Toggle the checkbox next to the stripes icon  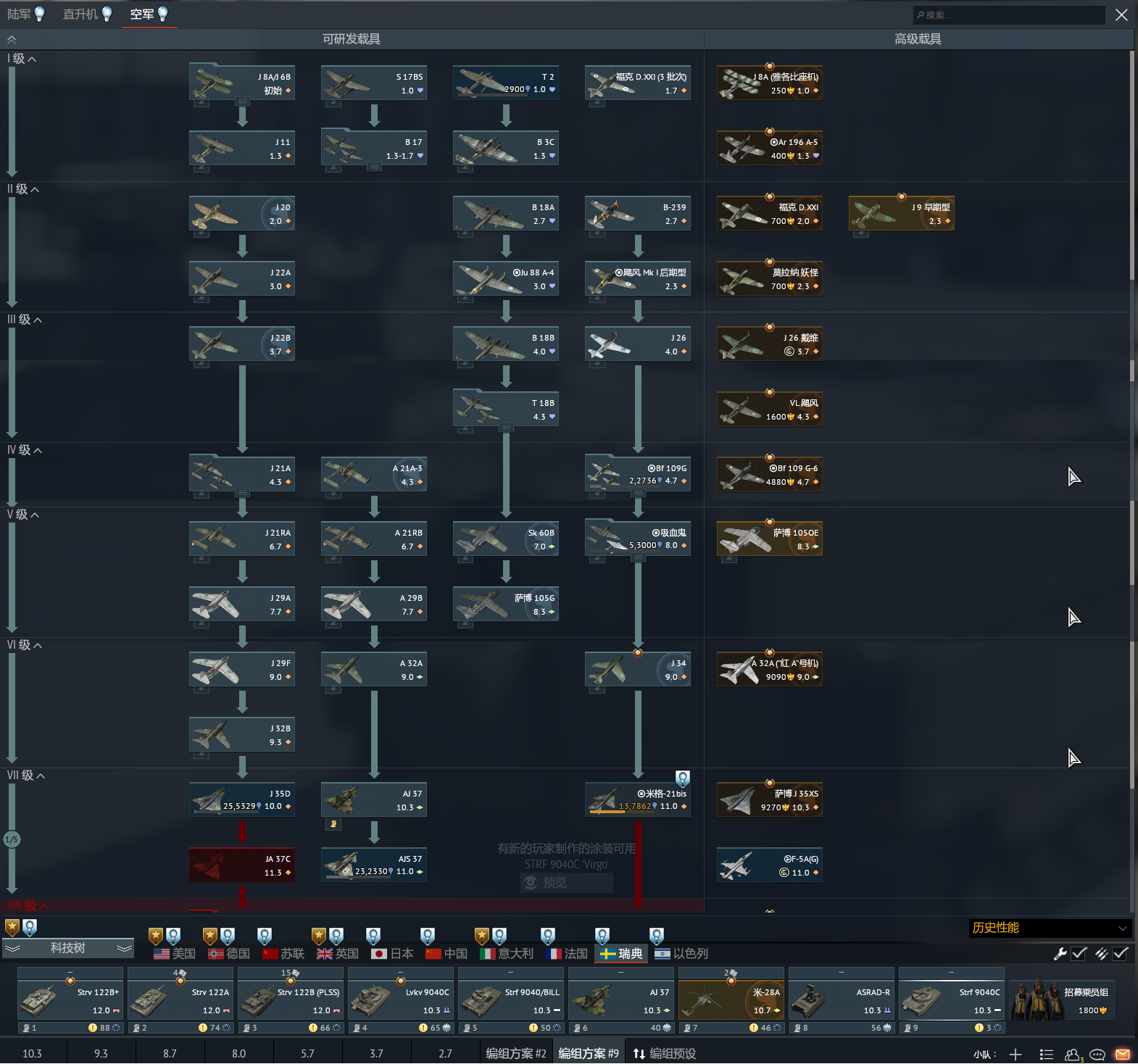[1121, 954]
